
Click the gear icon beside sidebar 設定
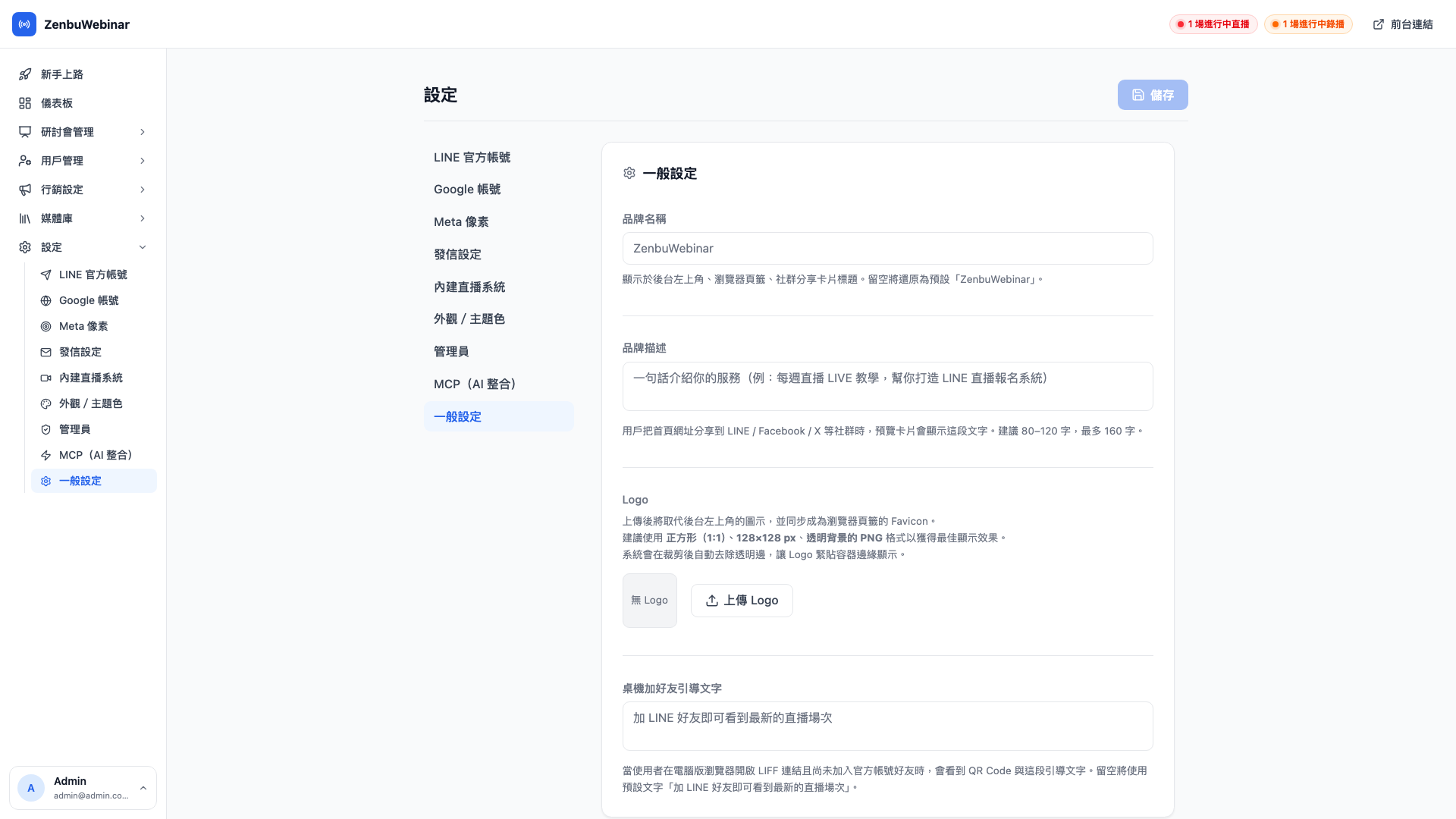point(25,247)
